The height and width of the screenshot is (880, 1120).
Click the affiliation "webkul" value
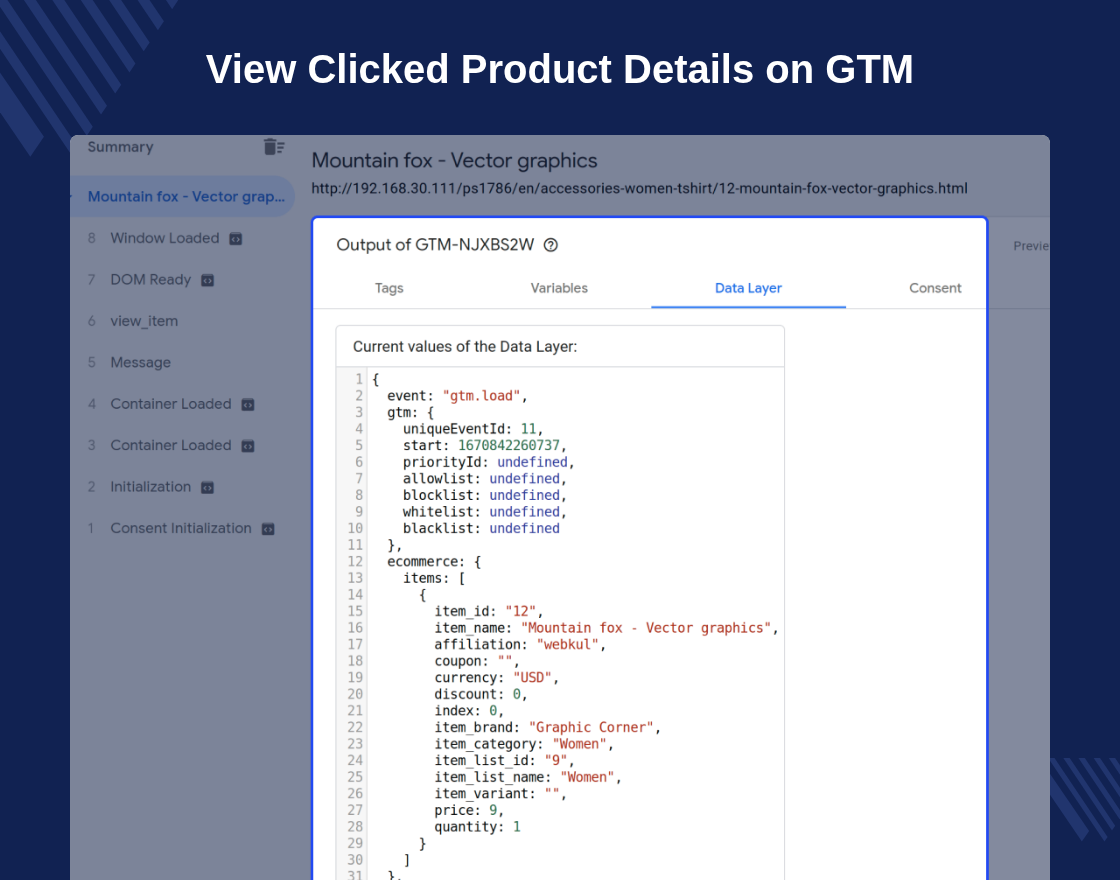tap(568, 644)
